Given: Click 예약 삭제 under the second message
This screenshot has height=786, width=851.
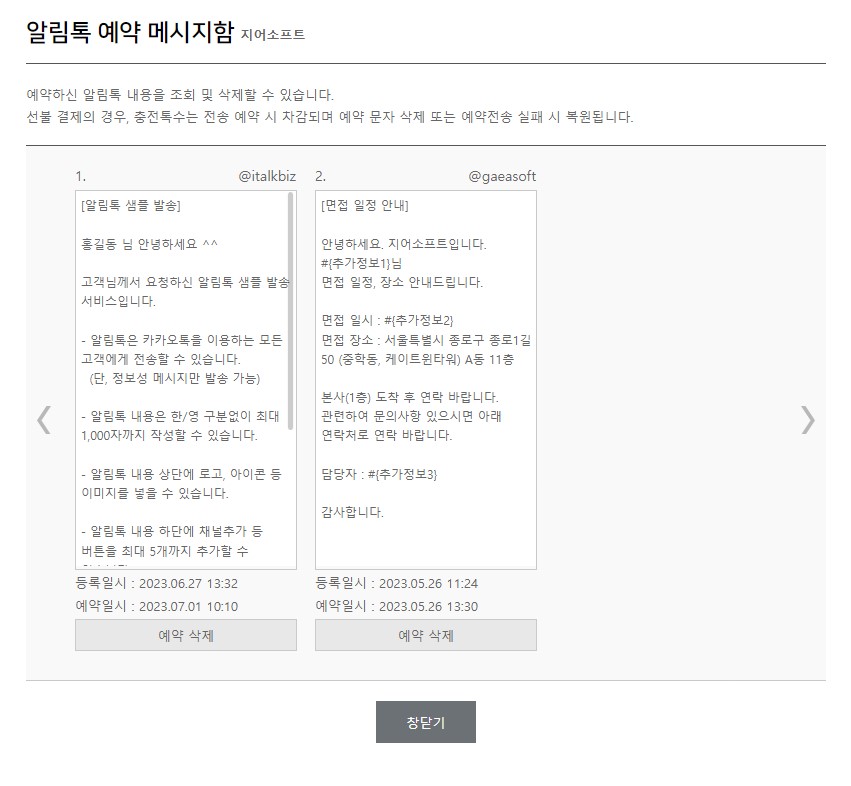Looking at the screenshot, I should (425, 634).
